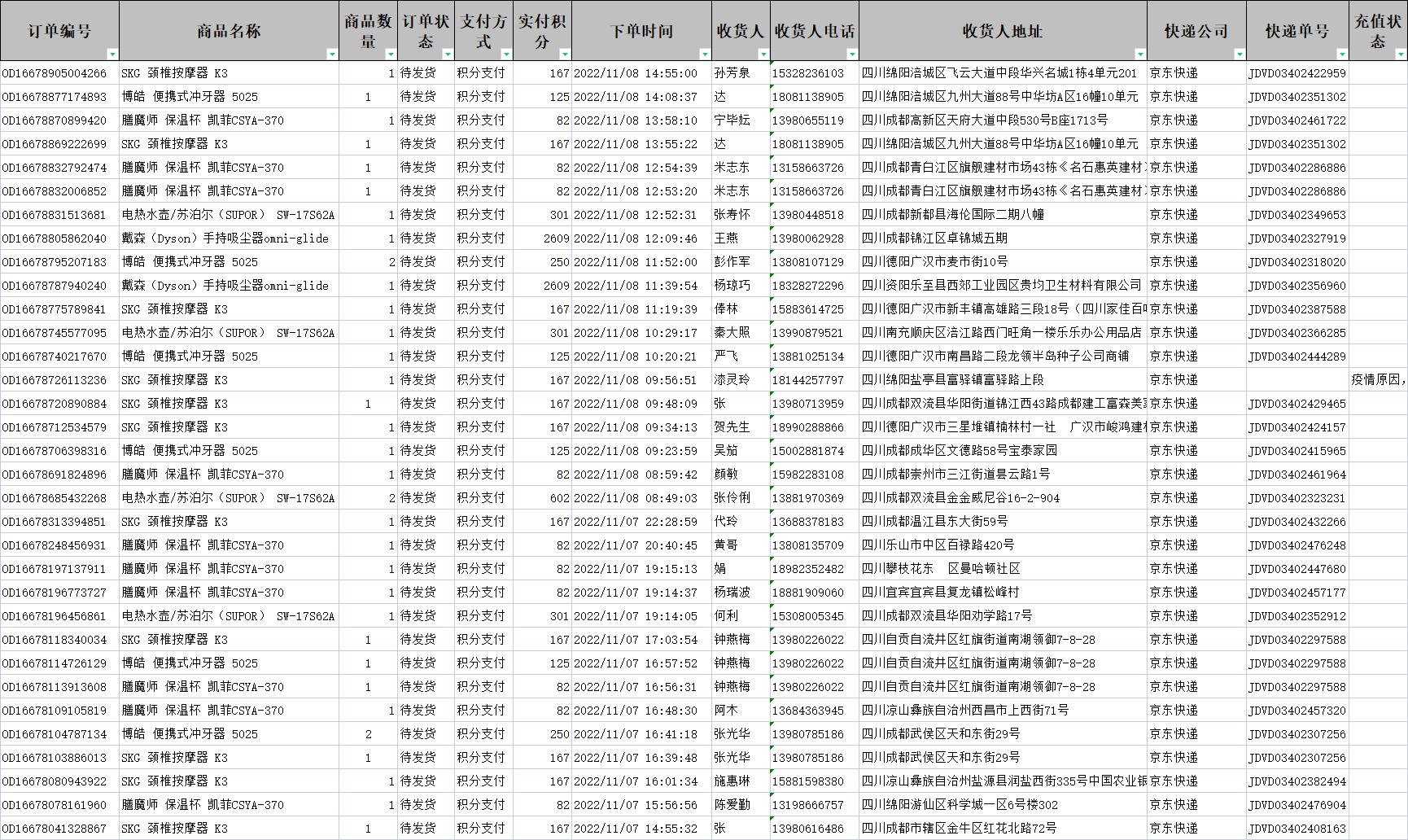Screen dimensions: 1408x840
Task: Select points cell 602 in 张伶俐 row
Action: point(542,498)
